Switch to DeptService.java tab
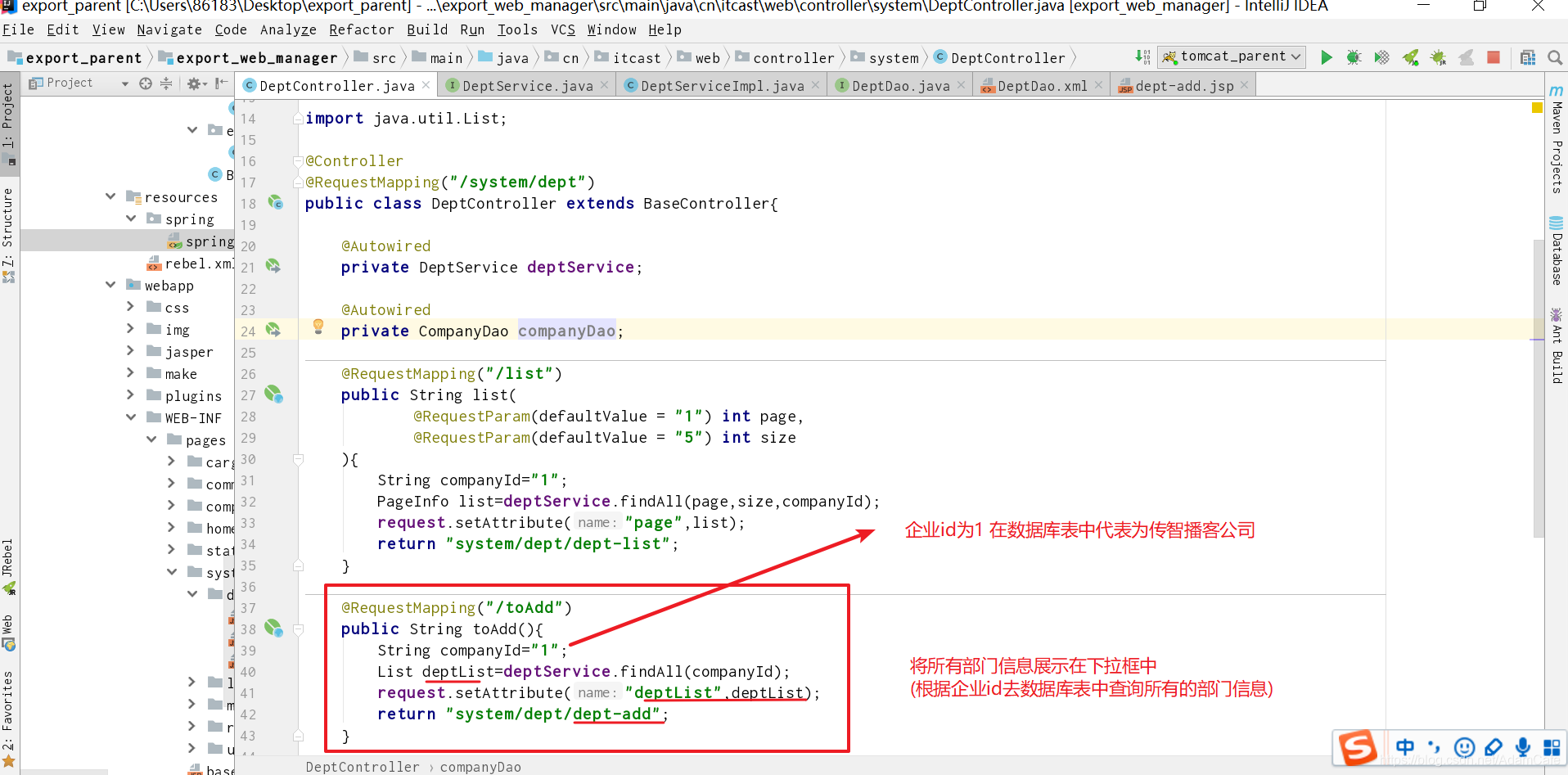 [x=527, y=85]
